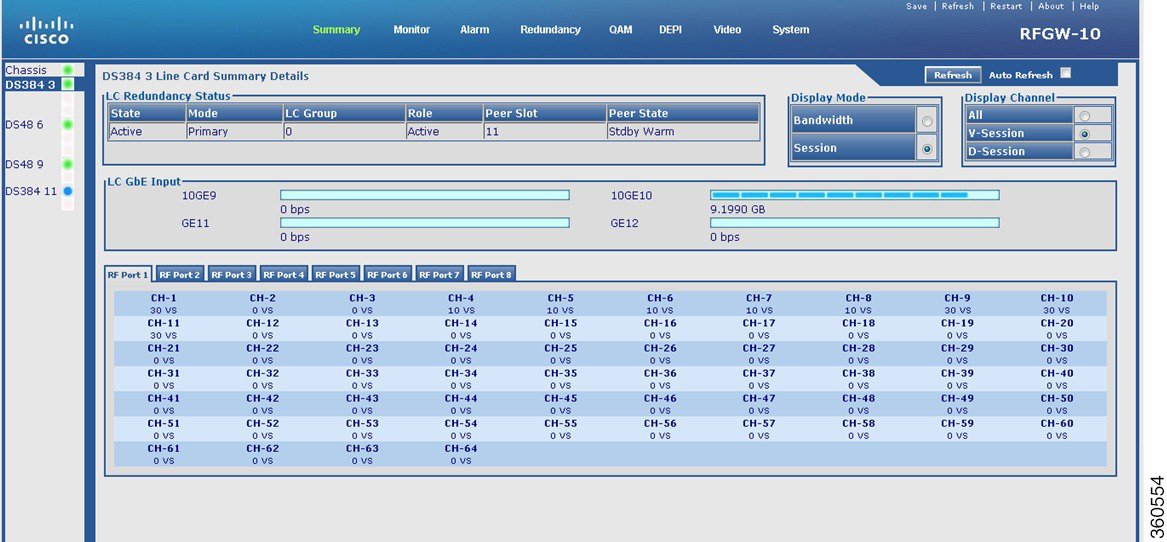Click channel CH-9
1167x542 pixels.
click(x=957, y=299)
